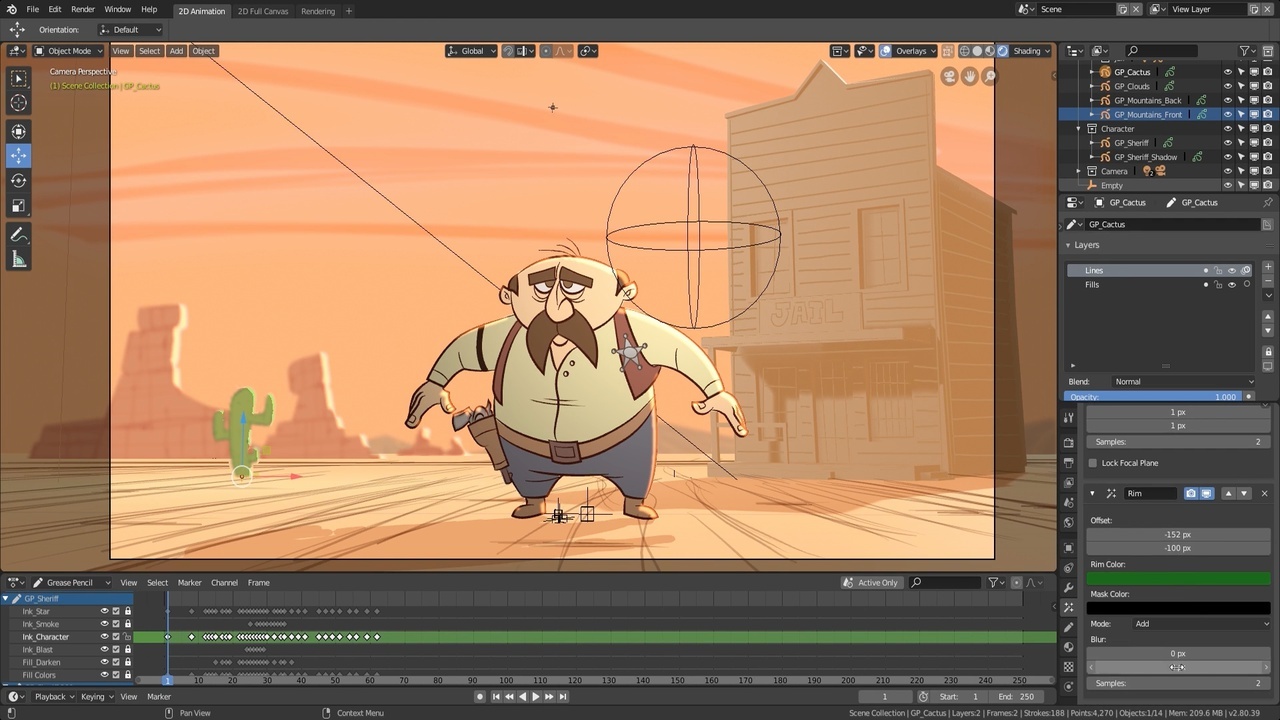Screen dimensions: 1280x720
Task: Activate the Box Select tool
Action: coord(17,76)
